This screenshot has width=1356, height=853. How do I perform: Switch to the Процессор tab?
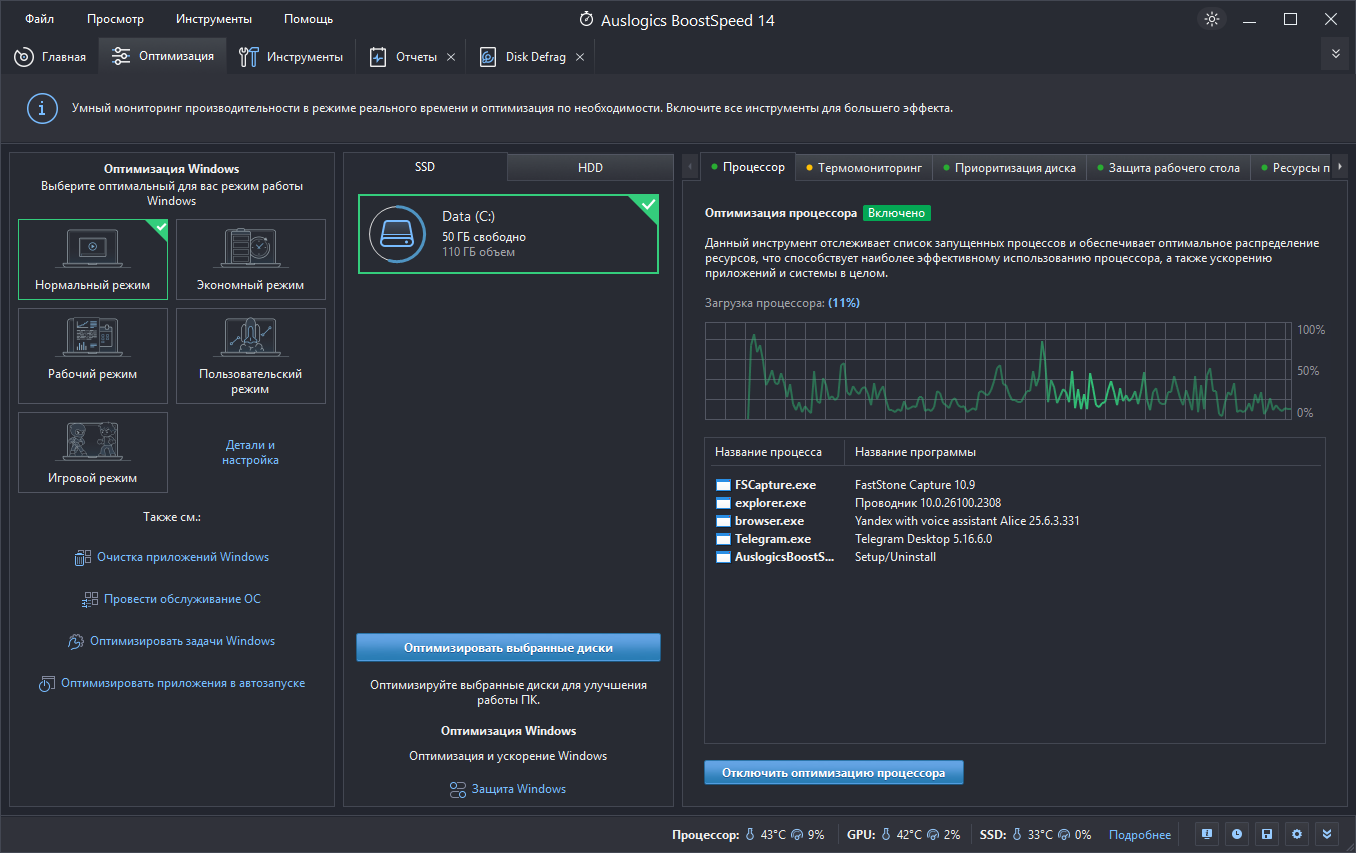tap(749, 167)
